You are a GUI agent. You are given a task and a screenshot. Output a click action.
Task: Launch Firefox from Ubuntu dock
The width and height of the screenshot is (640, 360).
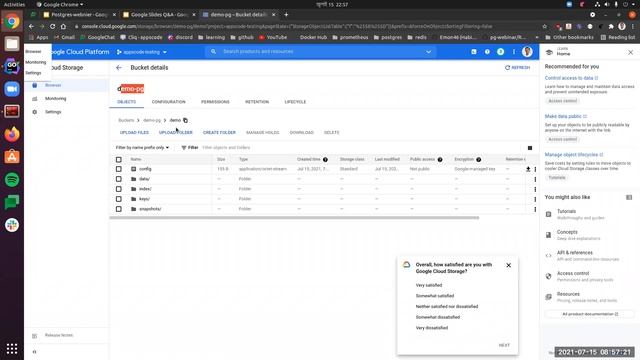pos(12,134)
